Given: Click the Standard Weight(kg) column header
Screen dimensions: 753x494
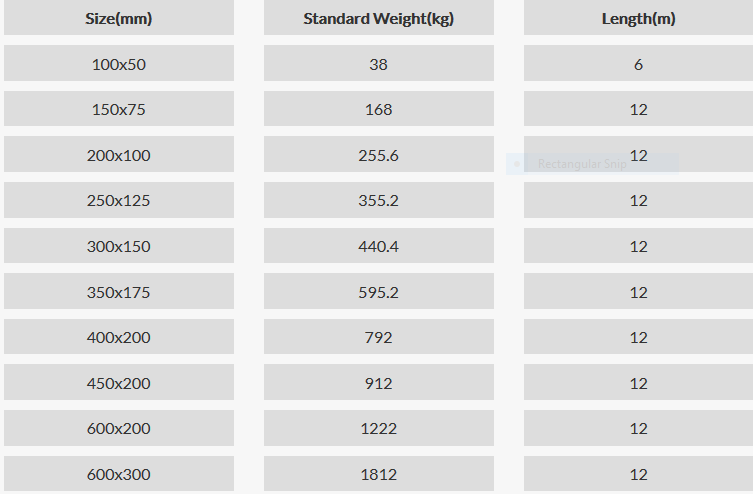Looking at the screenshot, I should [x=378, y=18].
